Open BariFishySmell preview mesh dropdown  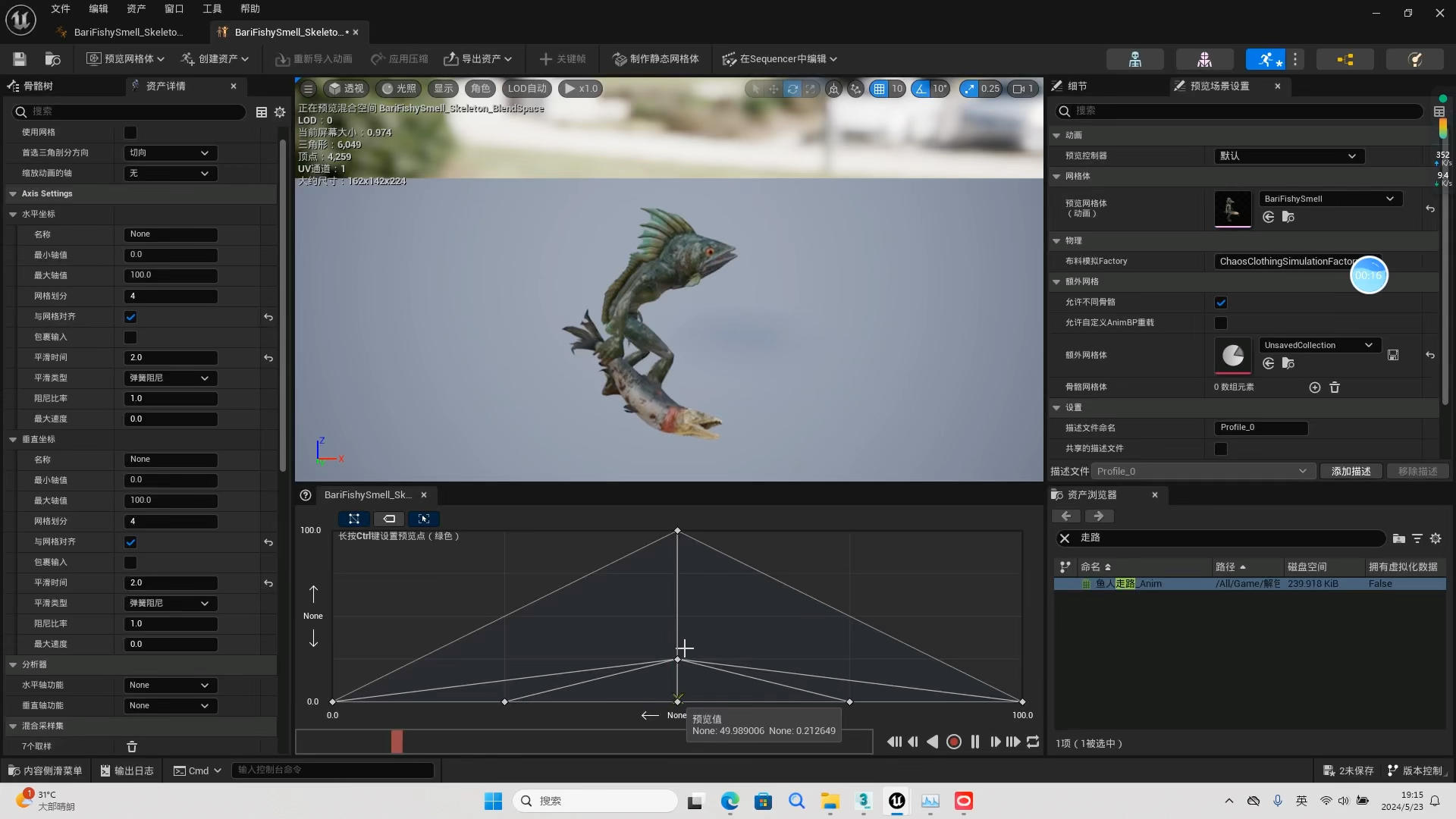point(1330,199)
